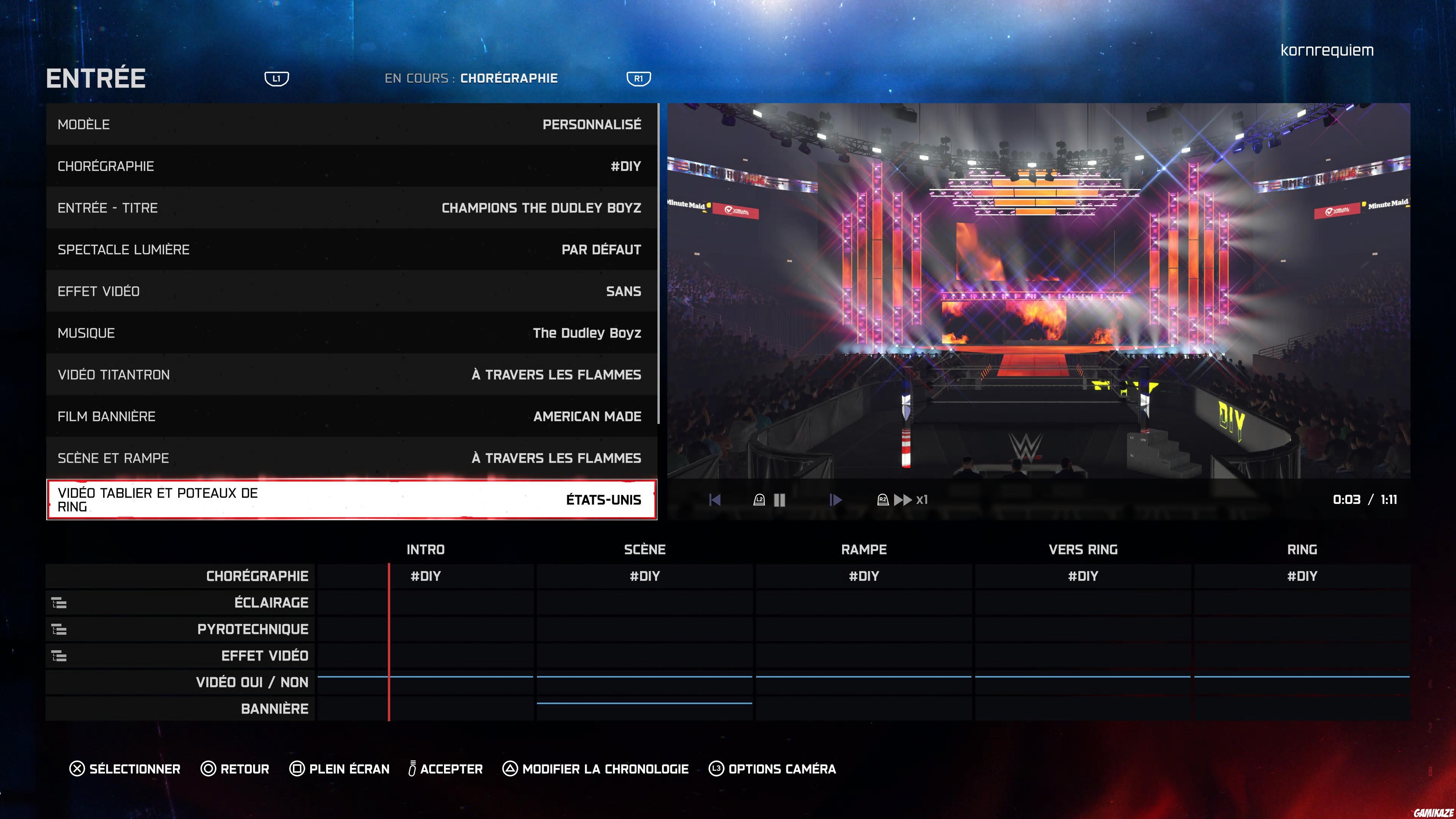Click the layers icon next to PYROTECHNIQUE
This screenshot has width=1456, height=819.
pos(58,629)
